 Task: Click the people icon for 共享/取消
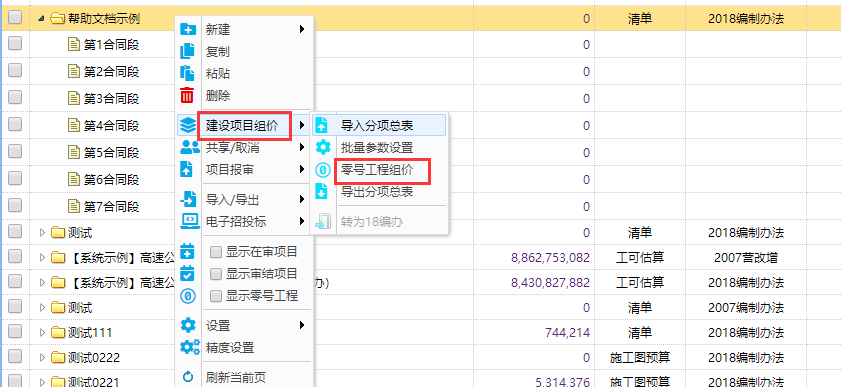point(190,147)
